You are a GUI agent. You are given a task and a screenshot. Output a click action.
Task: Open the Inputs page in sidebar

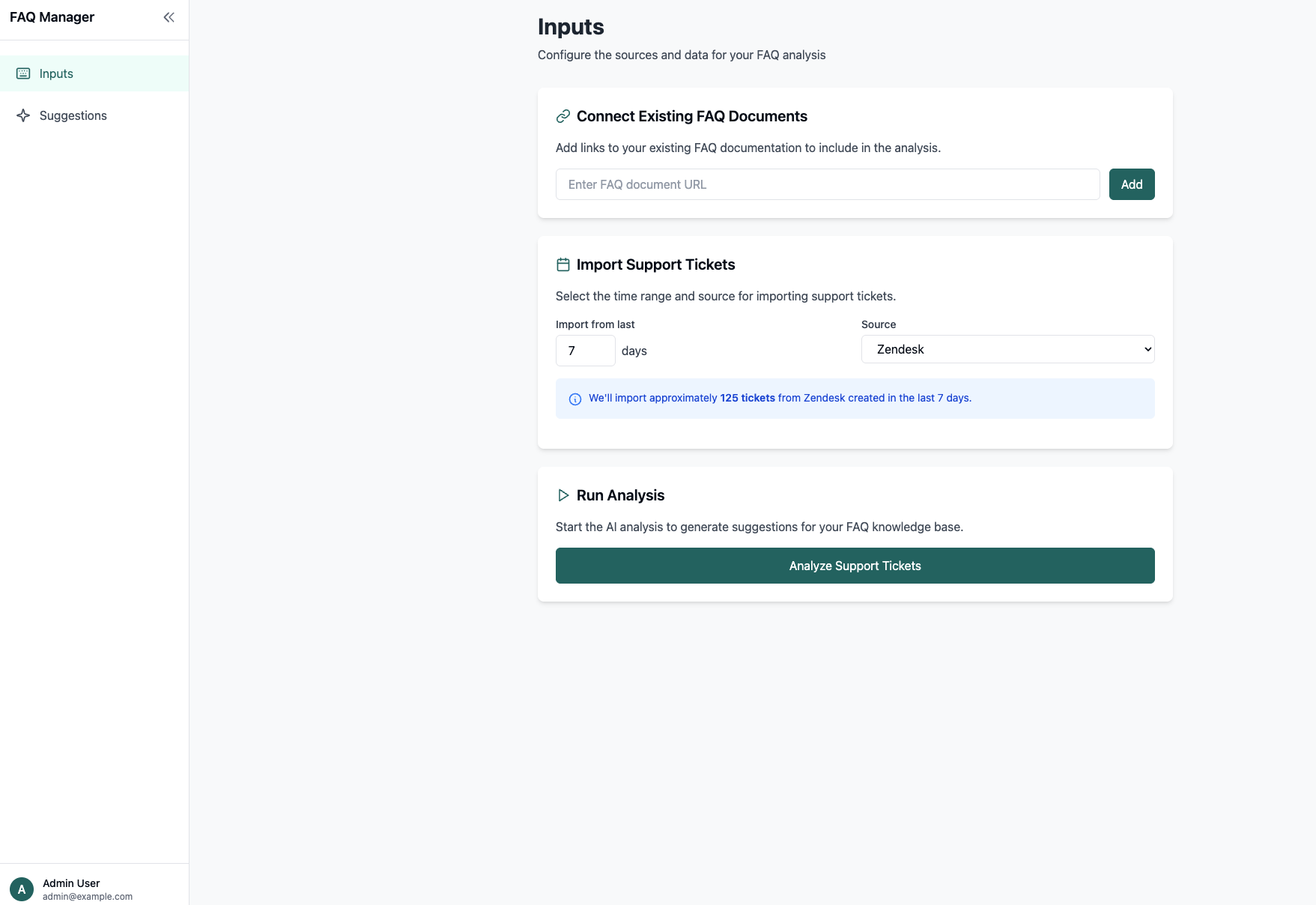(56, 73)
